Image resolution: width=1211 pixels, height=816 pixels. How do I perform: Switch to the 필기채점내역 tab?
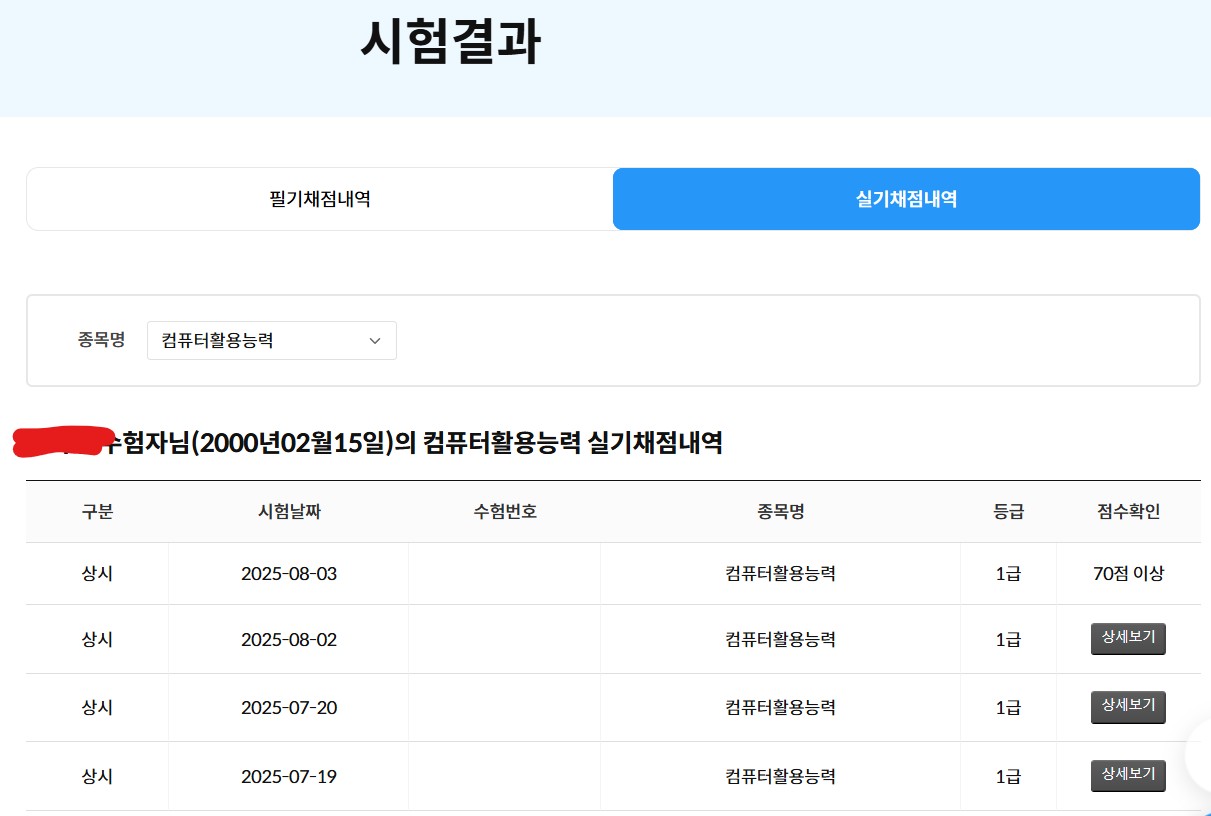pos(320,199)
